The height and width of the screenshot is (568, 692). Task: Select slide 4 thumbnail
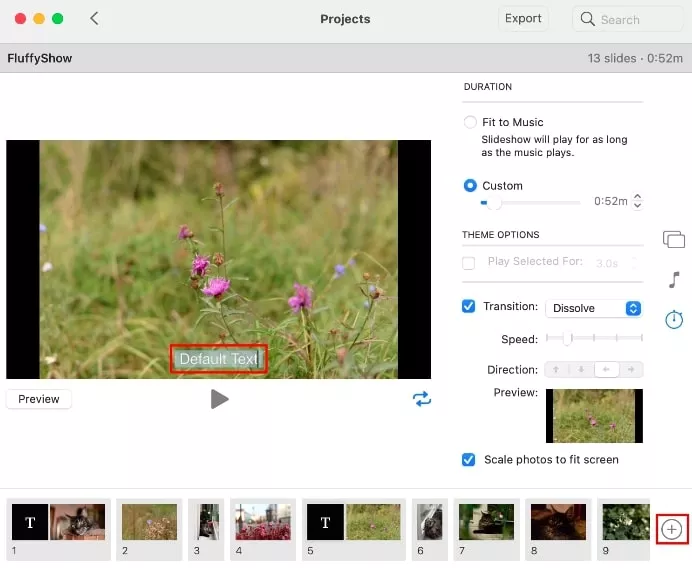(x=263, y=522)
